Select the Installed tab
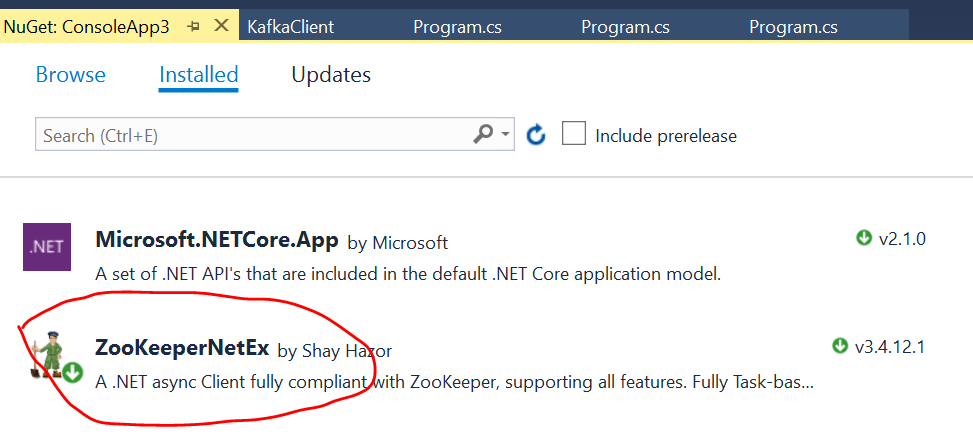This screenshot has width=973, height=436. (x=198, y=74)
